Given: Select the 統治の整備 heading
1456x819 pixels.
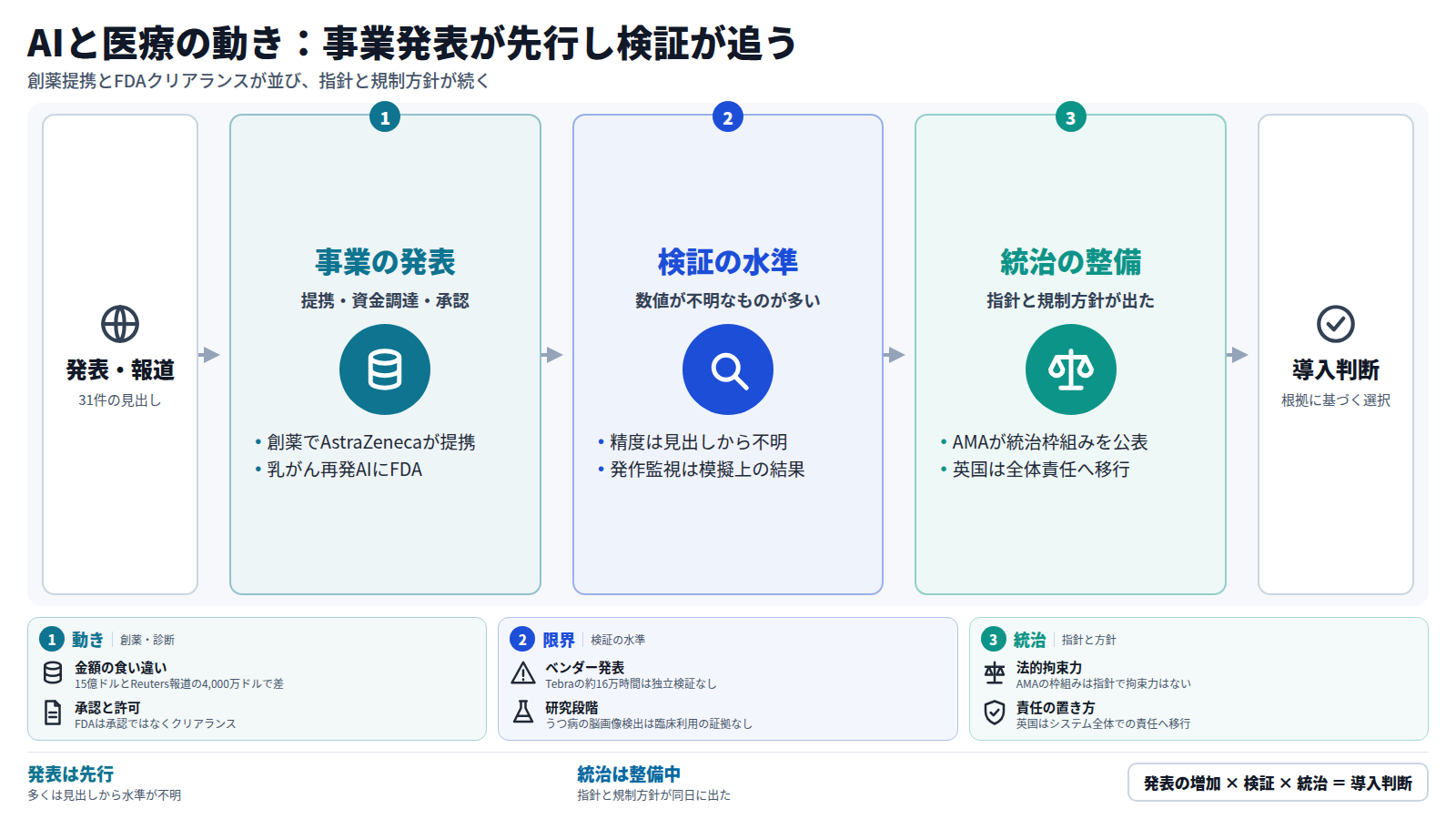Looking at the screenshot, I should pos(1071,262).
